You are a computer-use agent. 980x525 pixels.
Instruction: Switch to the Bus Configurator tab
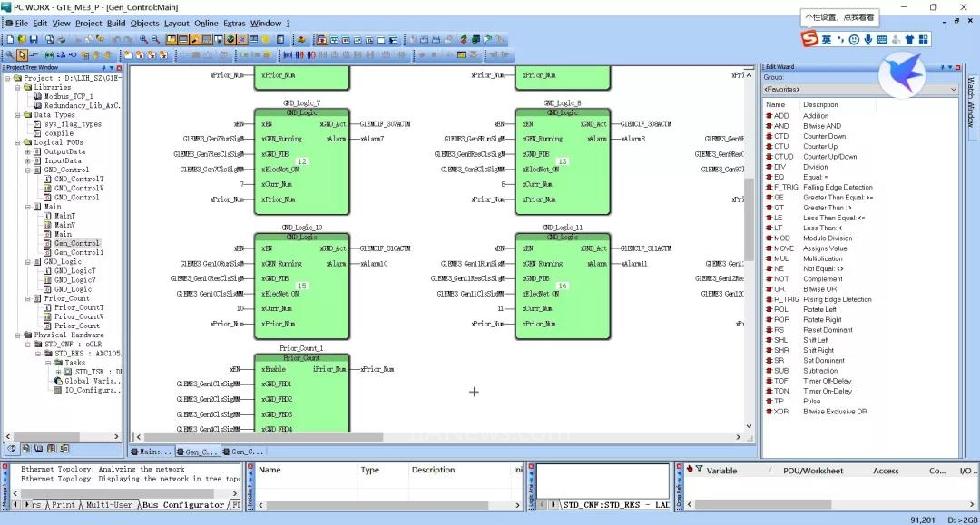pos(184,505)
